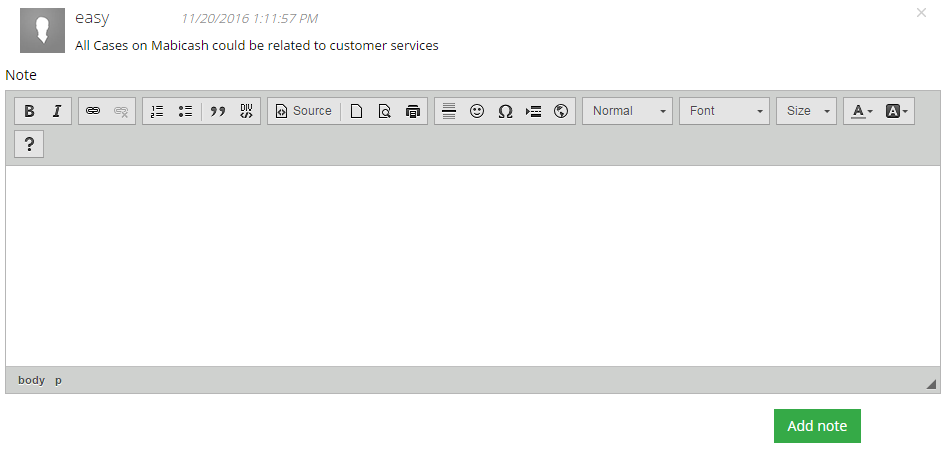Click the username easy

click(92, 18)
